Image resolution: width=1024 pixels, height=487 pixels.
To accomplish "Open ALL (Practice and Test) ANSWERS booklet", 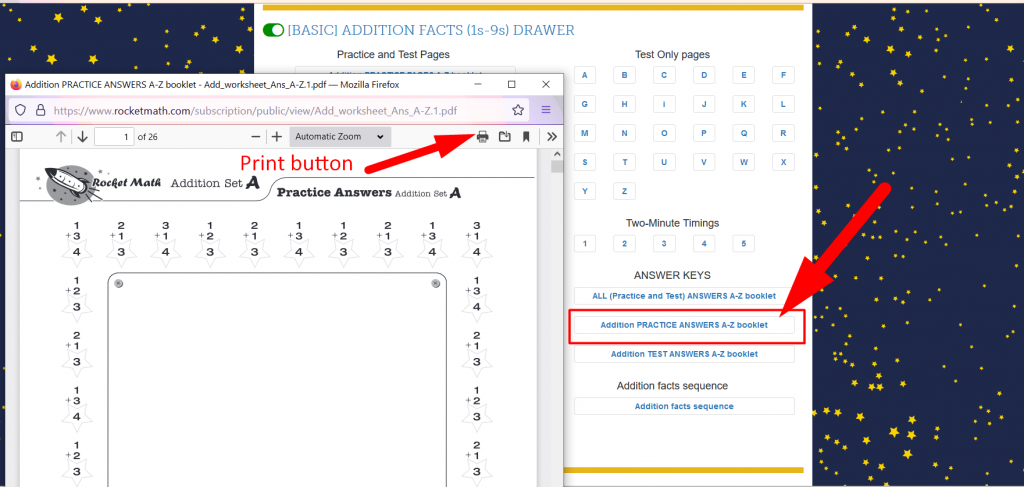I will coord(684,296).
